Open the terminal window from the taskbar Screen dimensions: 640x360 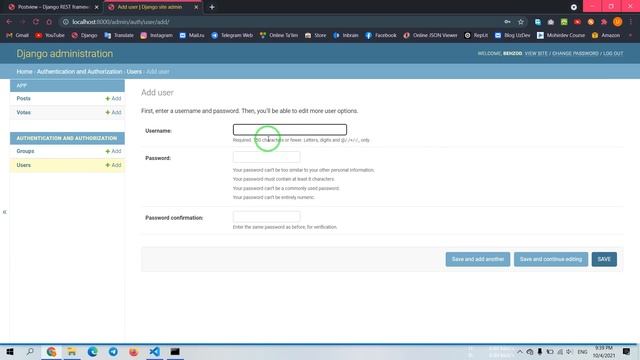[x=175, y=351]
